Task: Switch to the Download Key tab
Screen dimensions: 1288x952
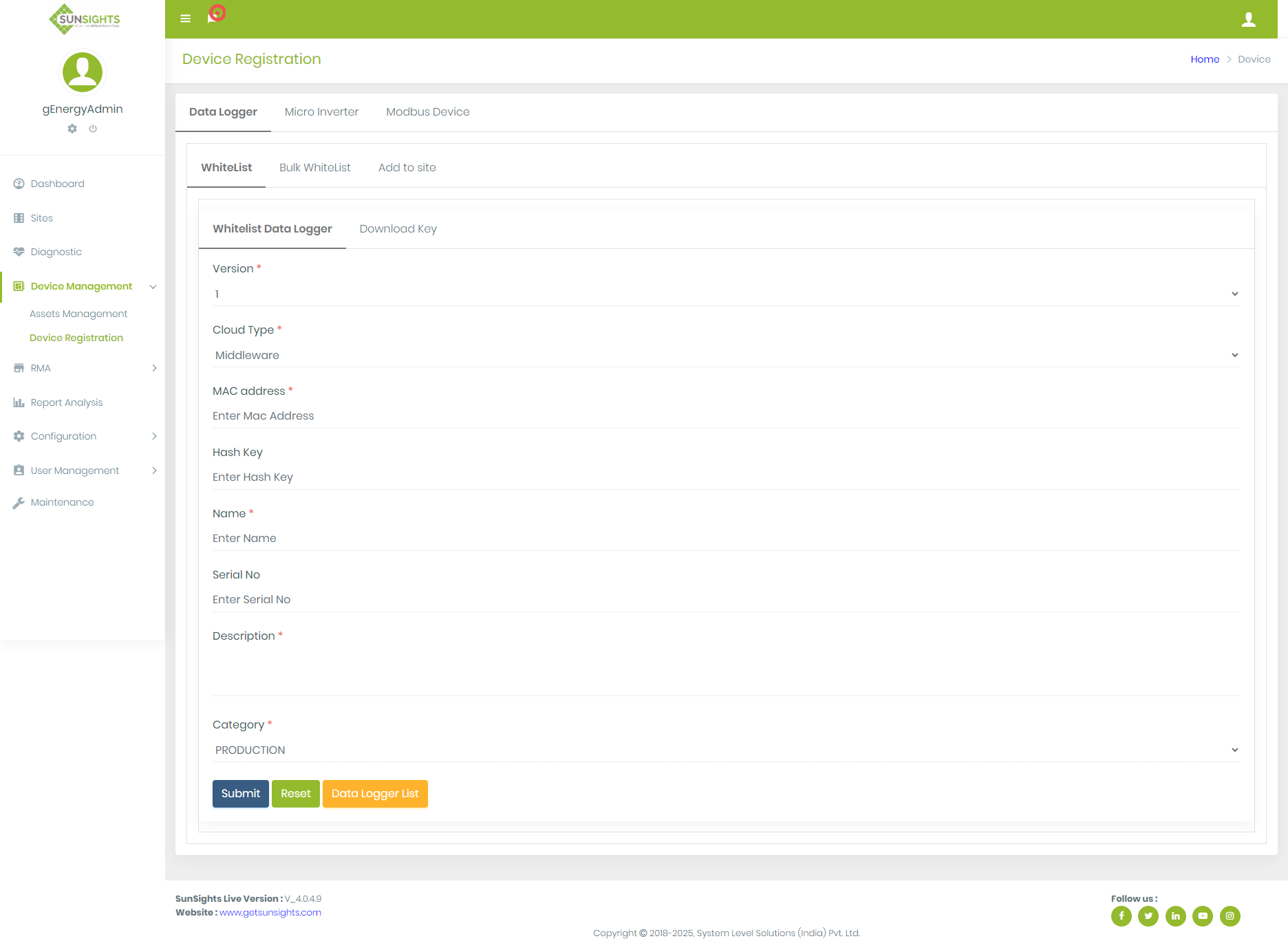Action: pyautogui.click(x=398, y=229)
